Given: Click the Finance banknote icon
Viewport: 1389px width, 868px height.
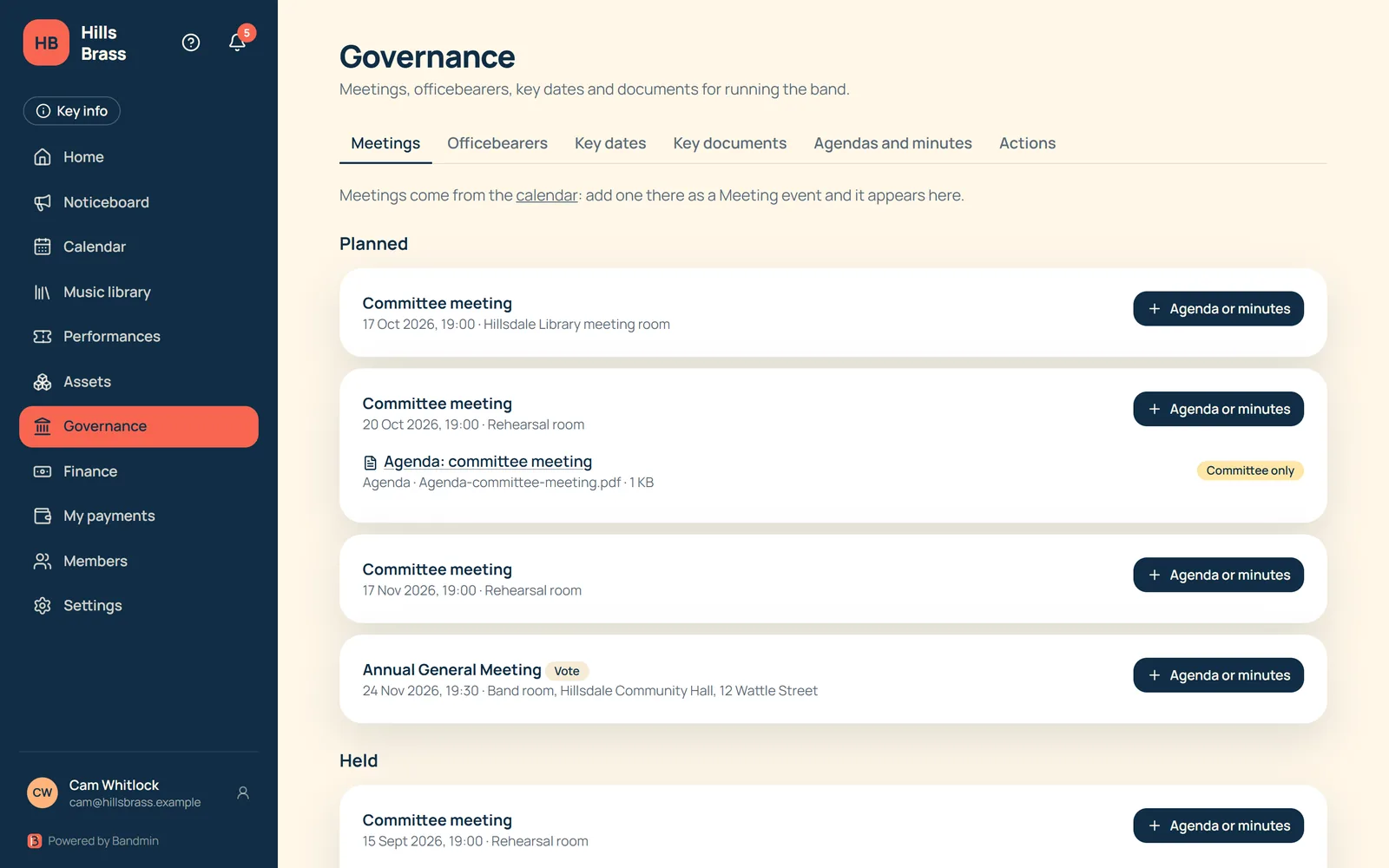Looking at the screenshot, I should pyautogui.click(x=43, y=471).
